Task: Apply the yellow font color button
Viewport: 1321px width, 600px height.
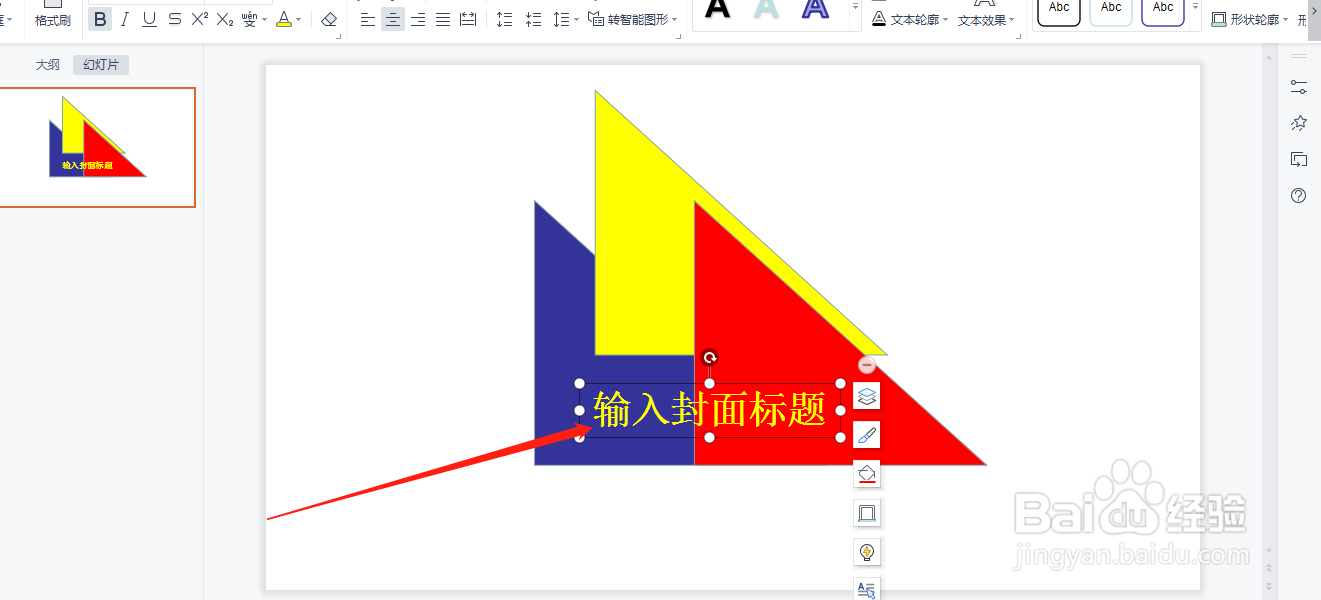Action: pos(284,19)
